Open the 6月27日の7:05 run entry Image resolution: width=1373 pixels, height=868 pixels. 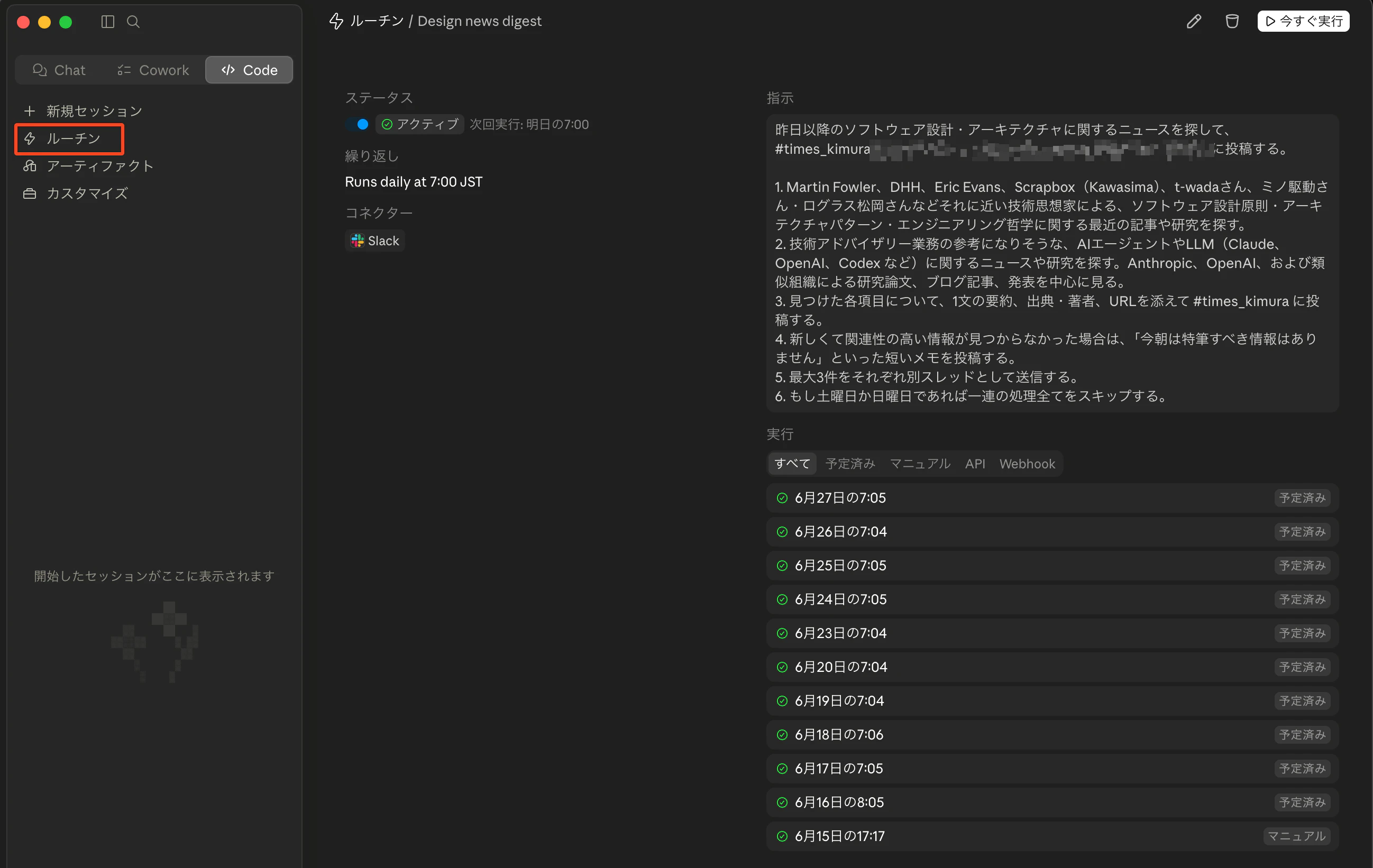point(1052,497)
